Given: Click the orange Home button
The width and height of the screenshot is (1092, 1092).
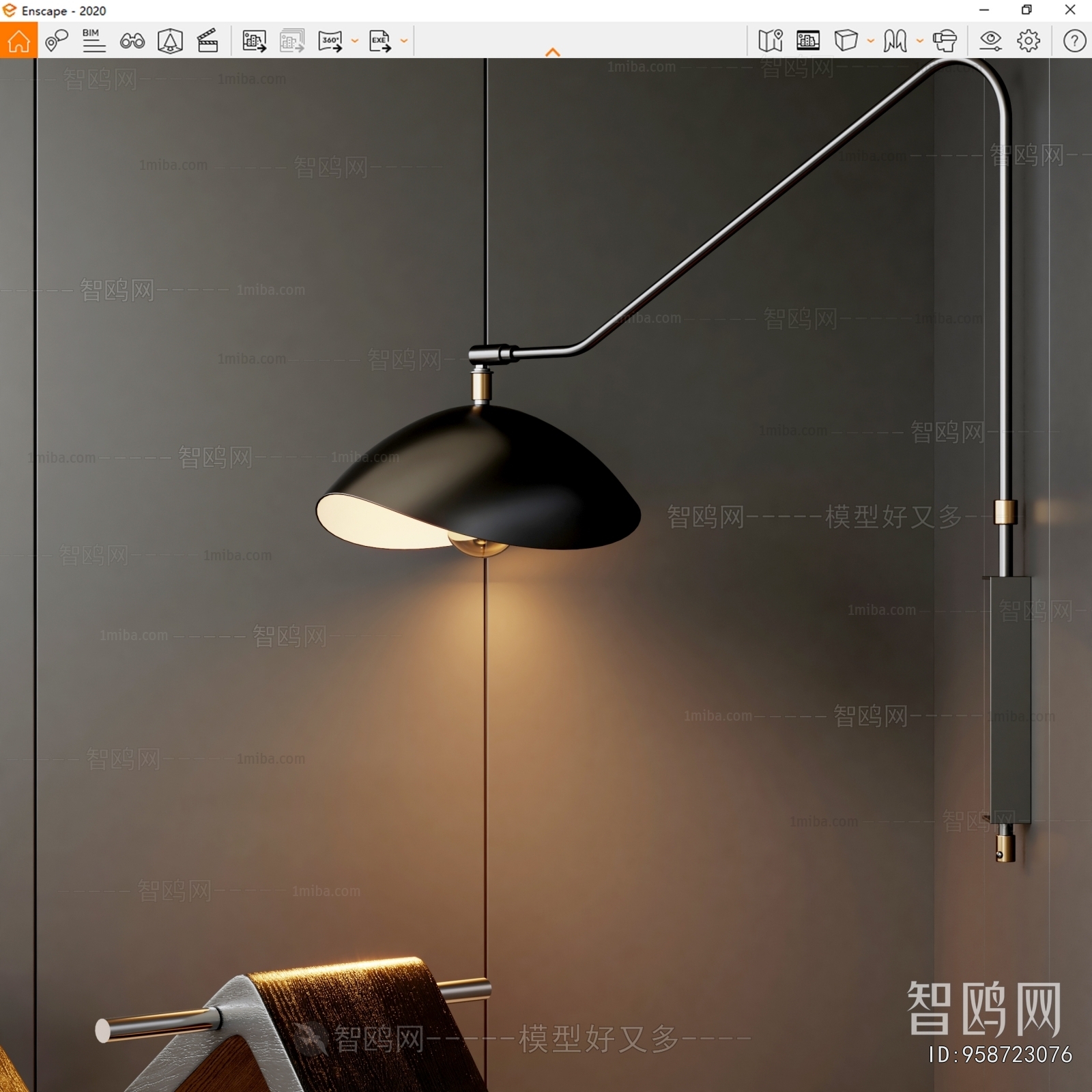Looking at the screenshot, I should (x=18, y=40).
